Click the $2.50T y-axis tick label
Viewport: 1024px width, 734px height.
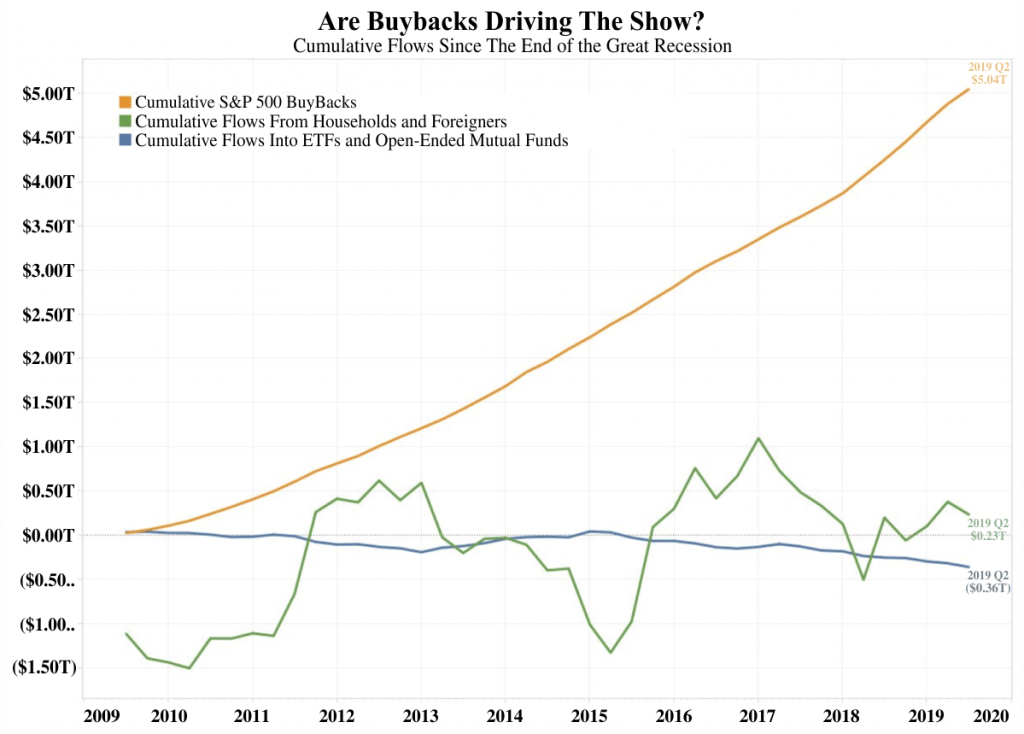click(x=48, y=315)
